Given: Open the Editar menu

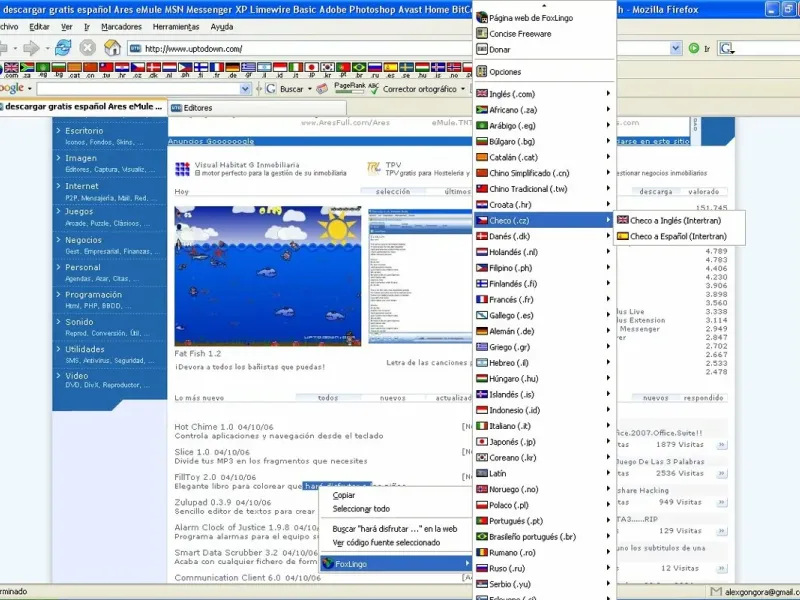Looking at the screenshot, I should 39,27.
